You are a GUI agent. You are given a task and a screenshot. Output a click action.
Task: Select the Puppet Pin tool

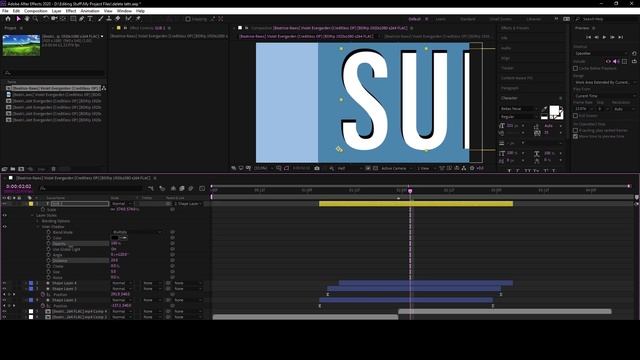click(138, 19)
